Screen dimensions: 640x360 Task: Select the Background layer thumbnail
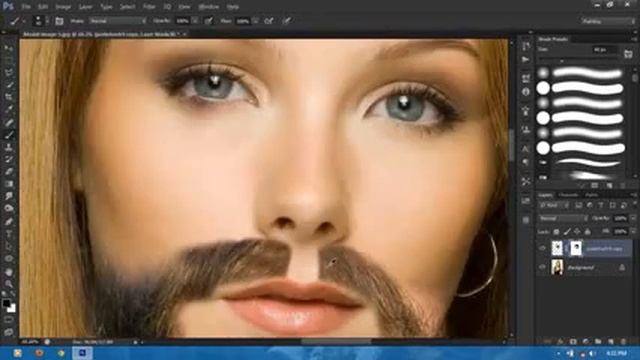click(x=557, y=267)
